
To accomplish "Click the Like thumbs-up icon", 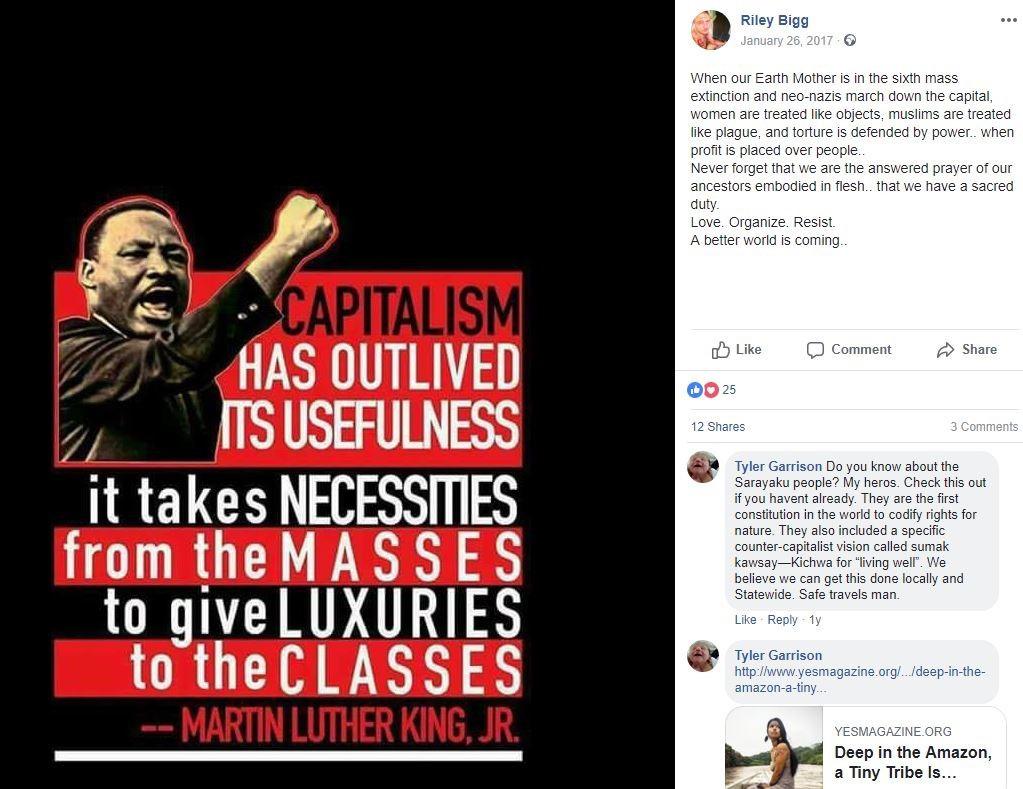I will pyautogui.click(x=720, y=350).
